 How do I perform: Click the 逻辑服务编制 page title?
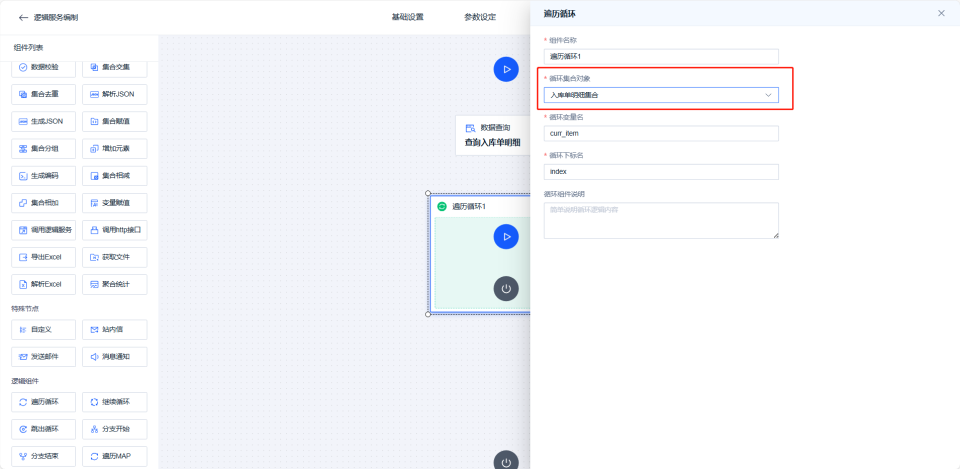coord(56,17)
